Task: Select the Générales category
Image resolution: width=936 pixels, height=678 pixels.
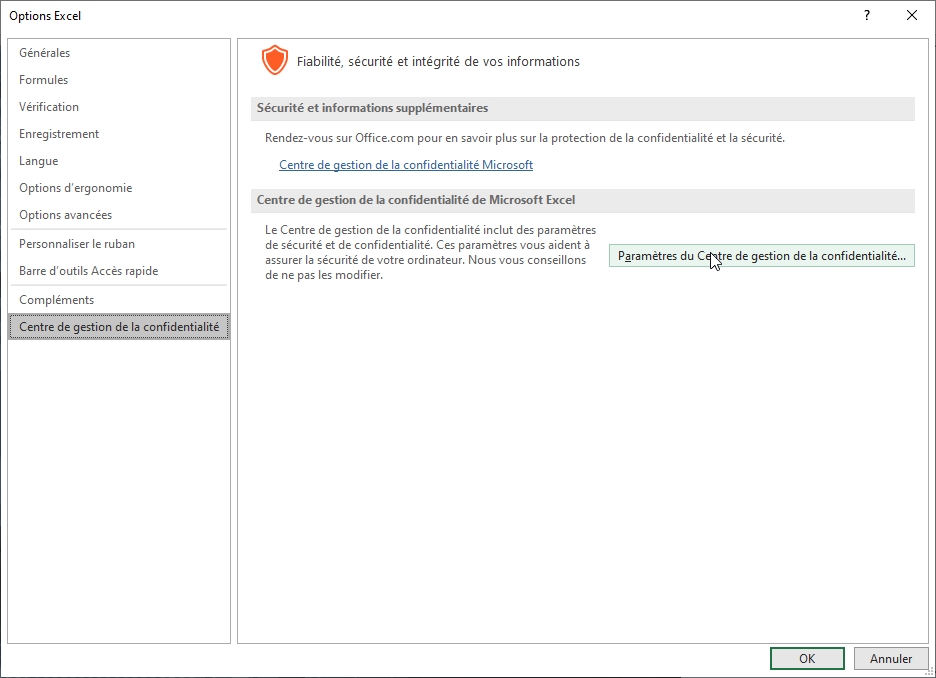Action: pyautogui.click(x=46, y=52)
